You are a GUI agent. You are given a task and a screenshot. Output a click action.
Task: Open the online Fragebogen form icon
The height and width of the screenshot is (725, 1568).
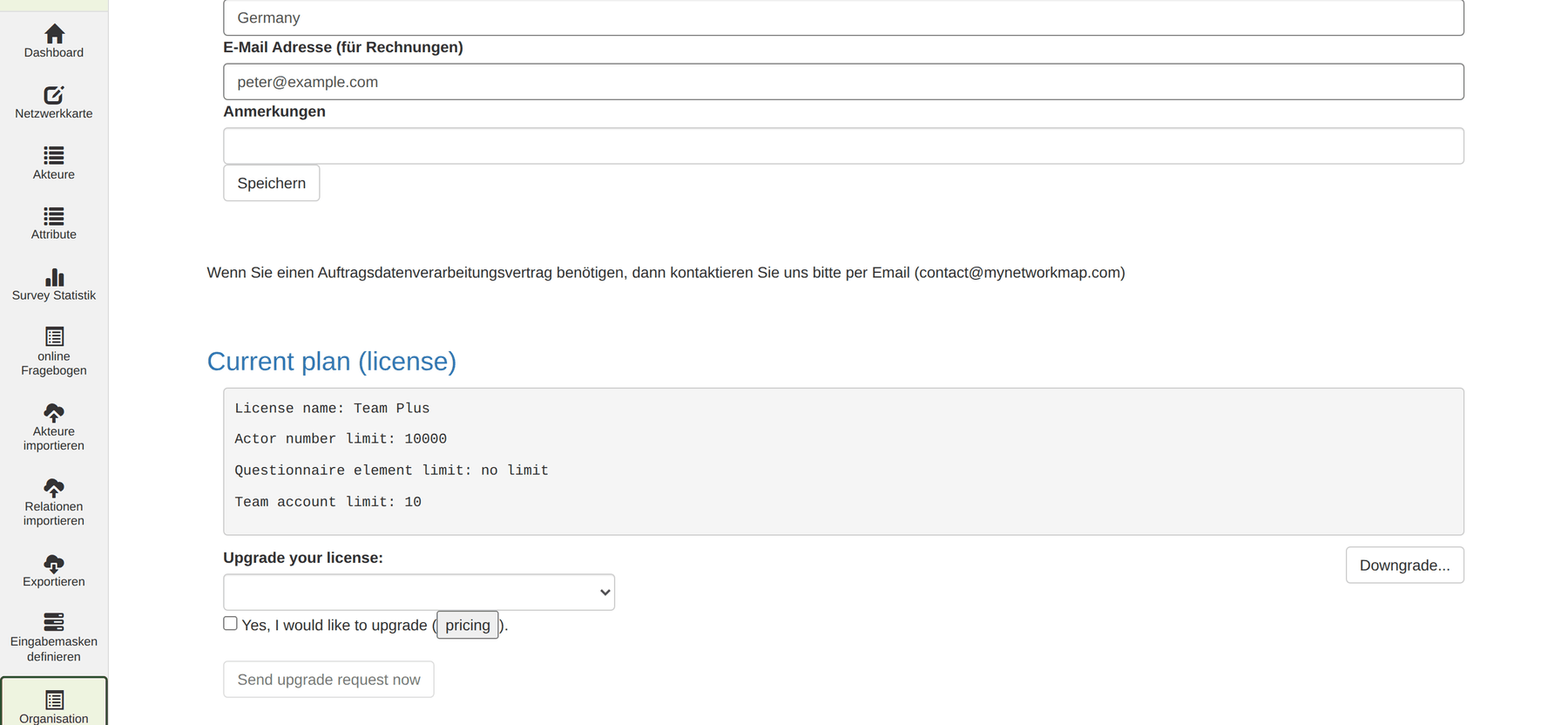point(54,336)
